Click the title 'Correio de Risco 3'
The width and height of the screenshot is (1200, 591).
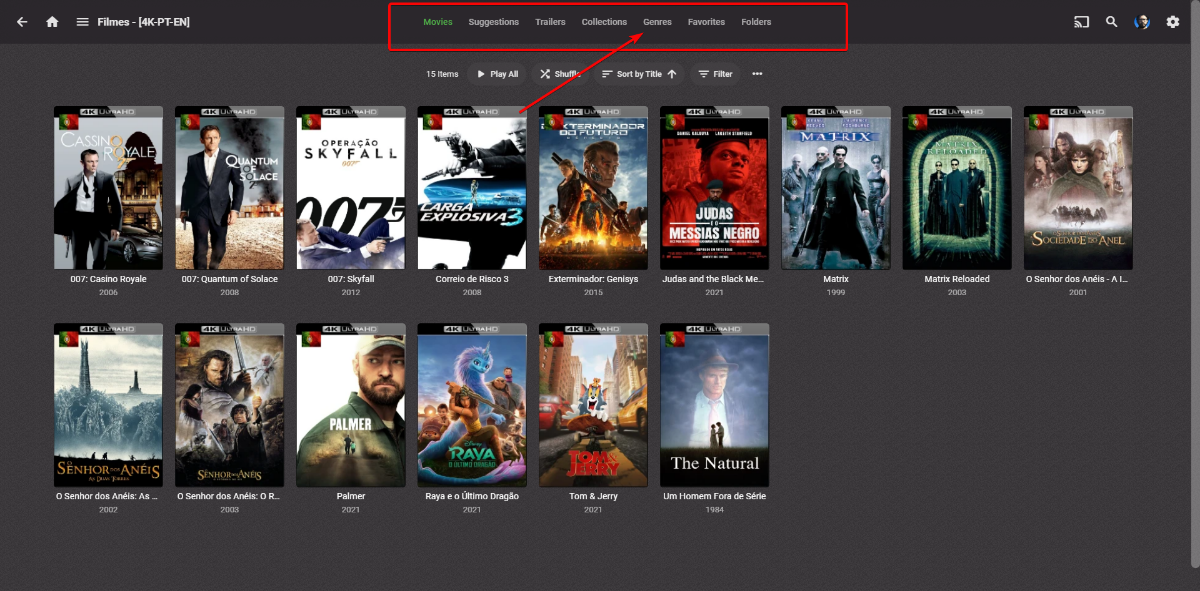[x=472, y=279]
